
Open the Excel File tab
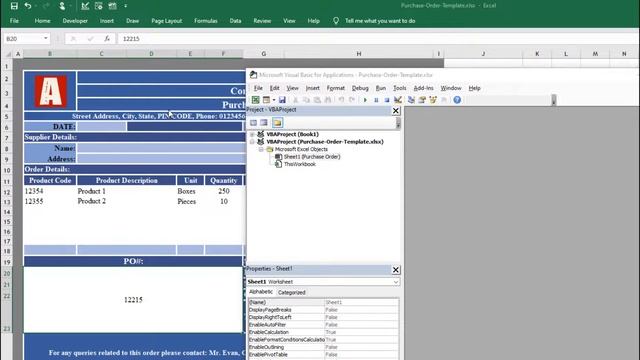point(14,21)
